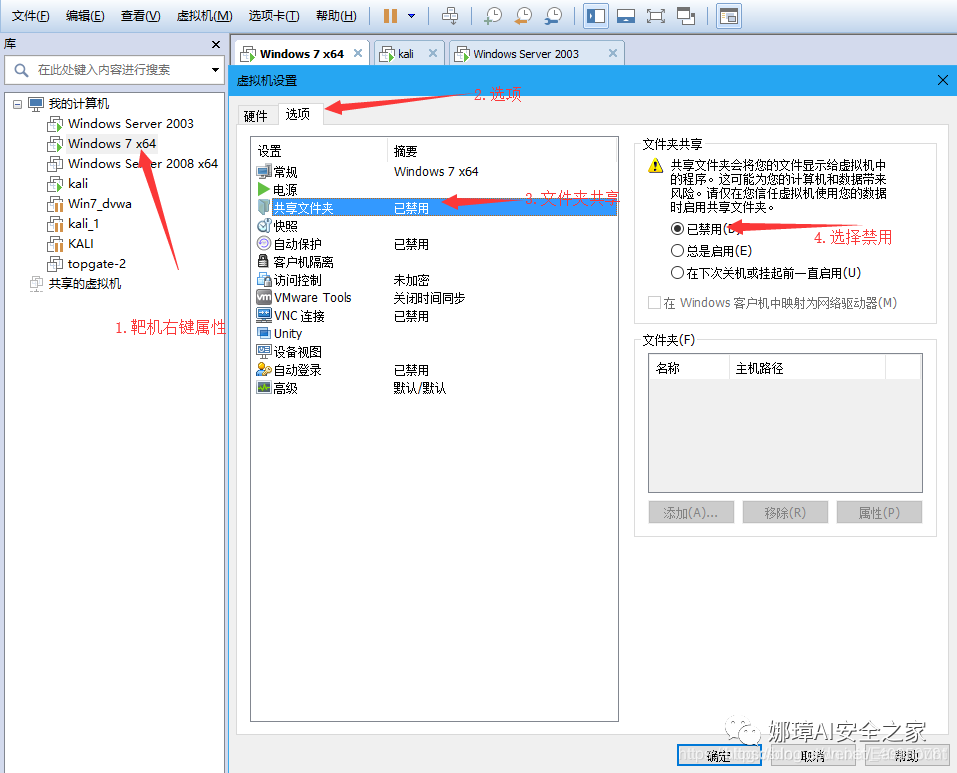The height and width of the screenshot is (773, 957).
Task: Click the pause virtual machine toolbar icon
Action: (390, 16)
